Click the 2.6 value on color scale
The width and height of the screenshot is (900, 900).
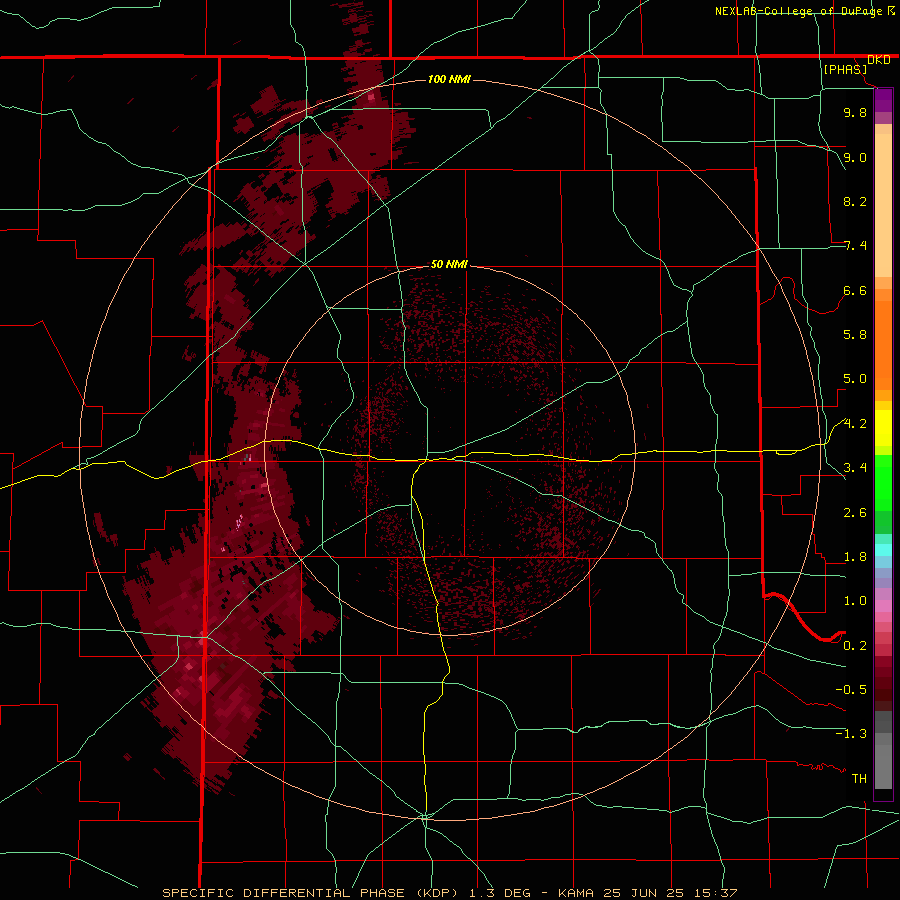tap(855, 513)
